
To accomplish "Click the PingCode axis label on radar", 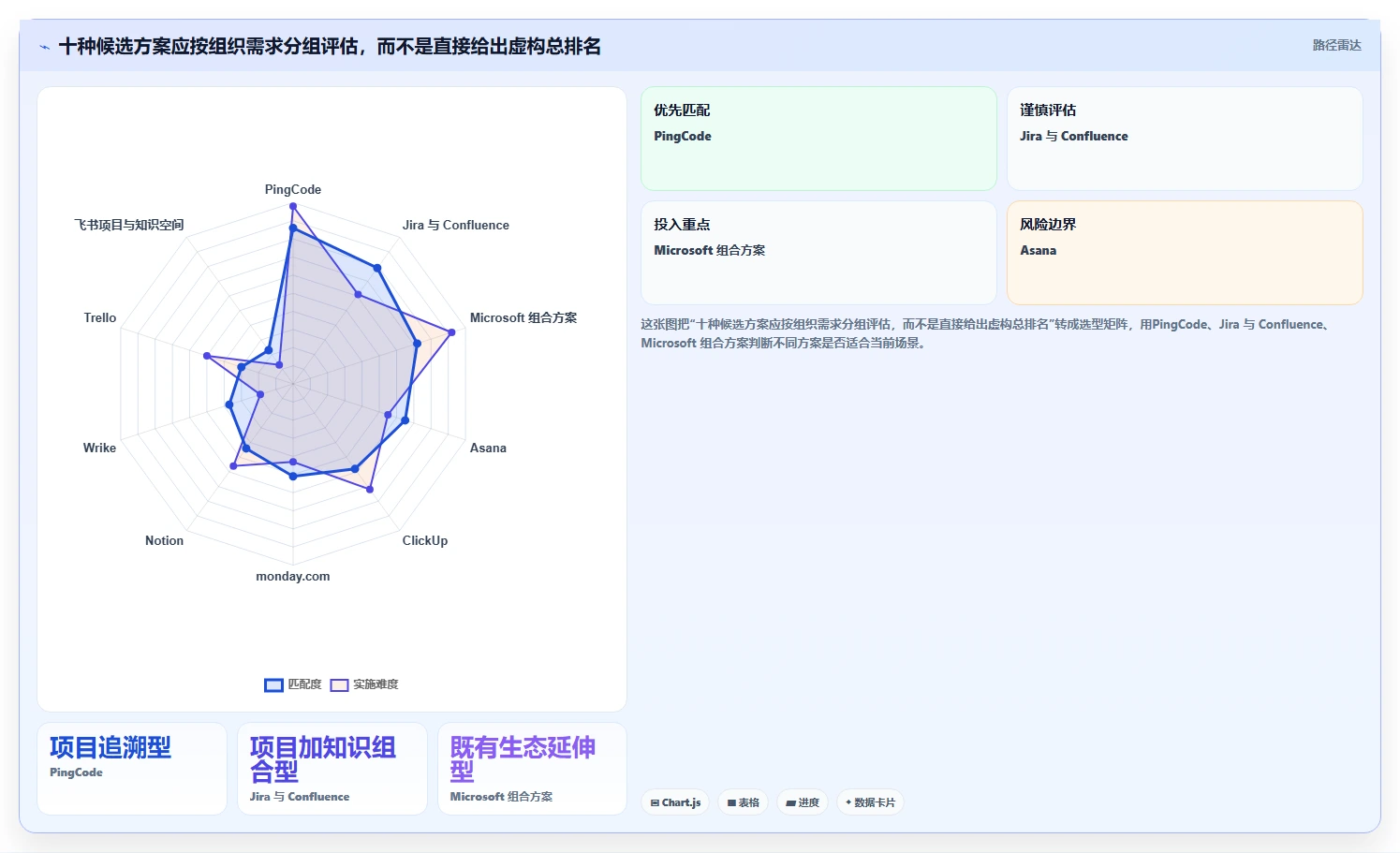I will (293, 189).
